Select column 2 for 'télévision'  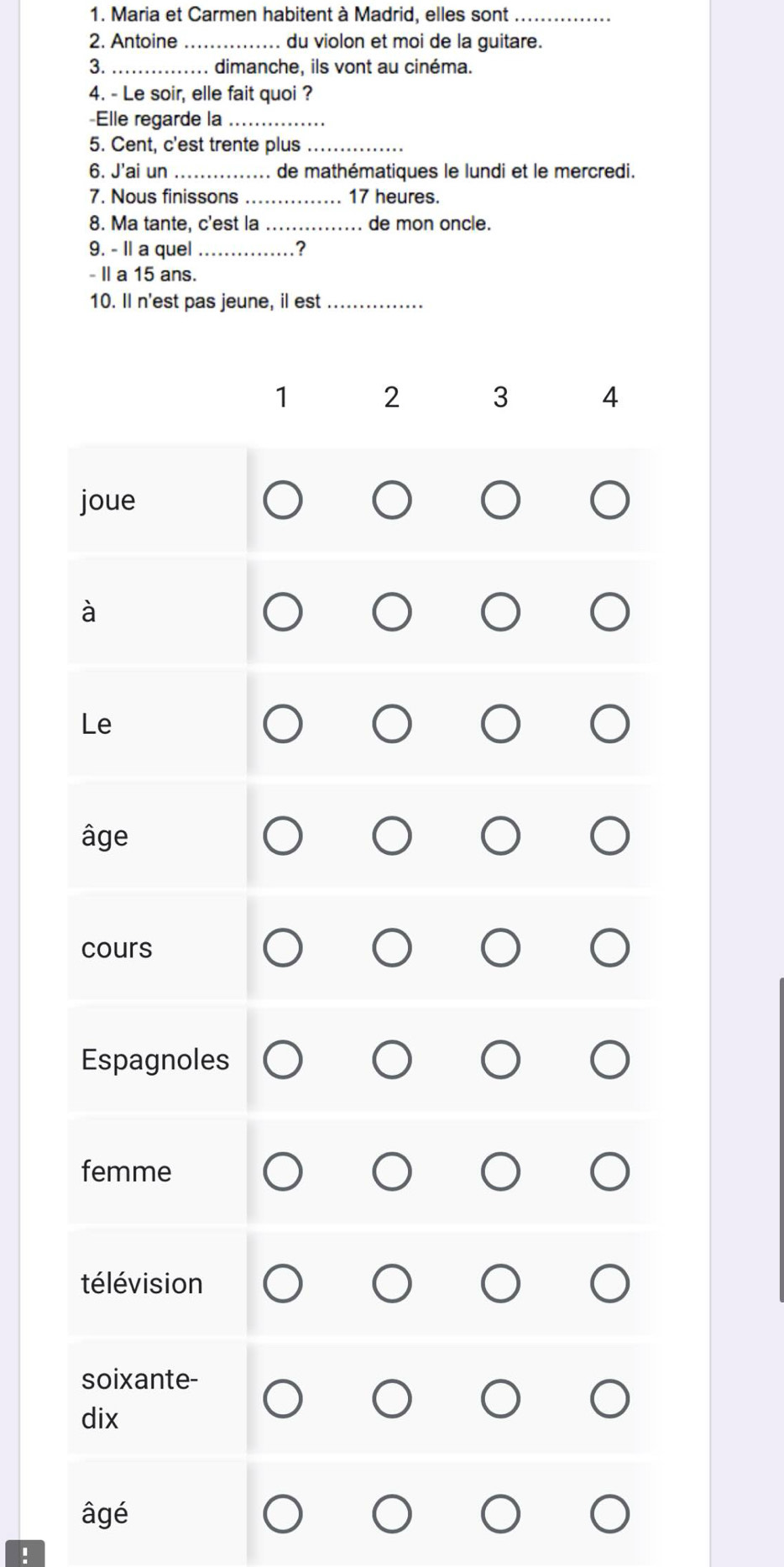(392, 1284)
